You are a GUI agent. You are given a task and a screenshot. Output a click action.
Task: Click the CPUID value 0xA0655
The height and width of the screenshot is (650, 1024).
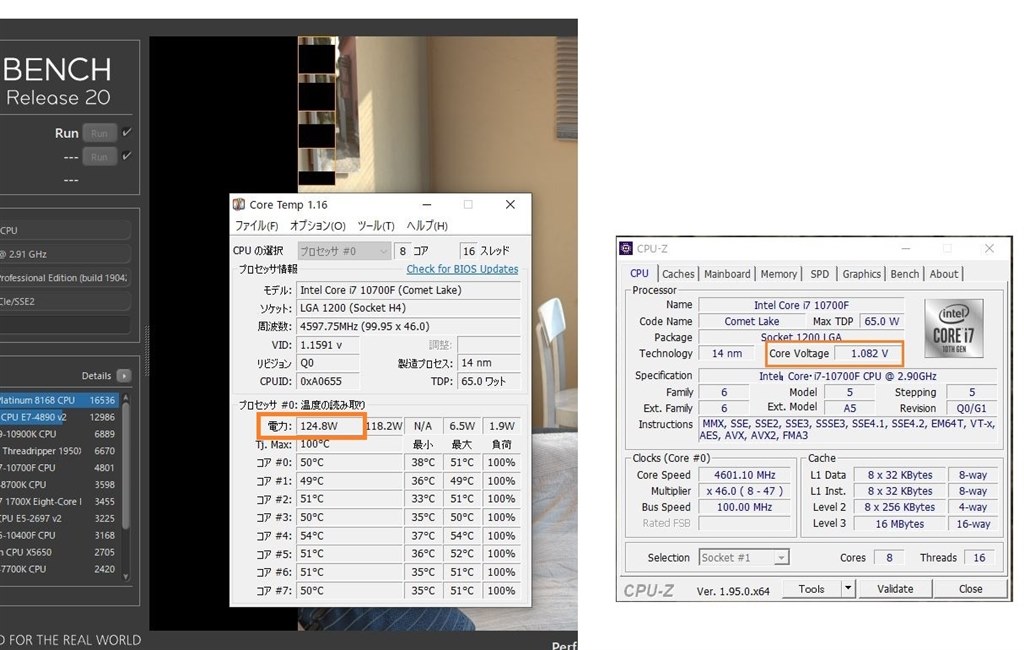coord(328,381)
